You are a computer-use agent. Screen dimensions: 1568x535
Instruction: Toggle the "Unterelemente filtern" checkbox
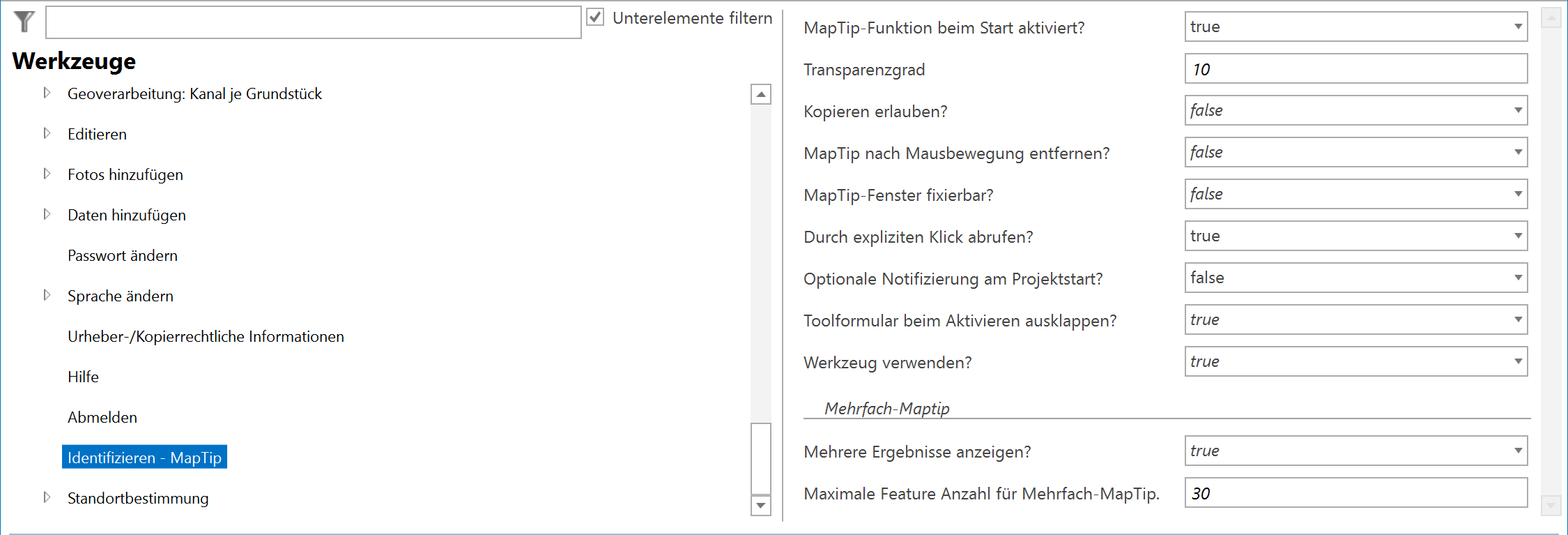(596, 17)
